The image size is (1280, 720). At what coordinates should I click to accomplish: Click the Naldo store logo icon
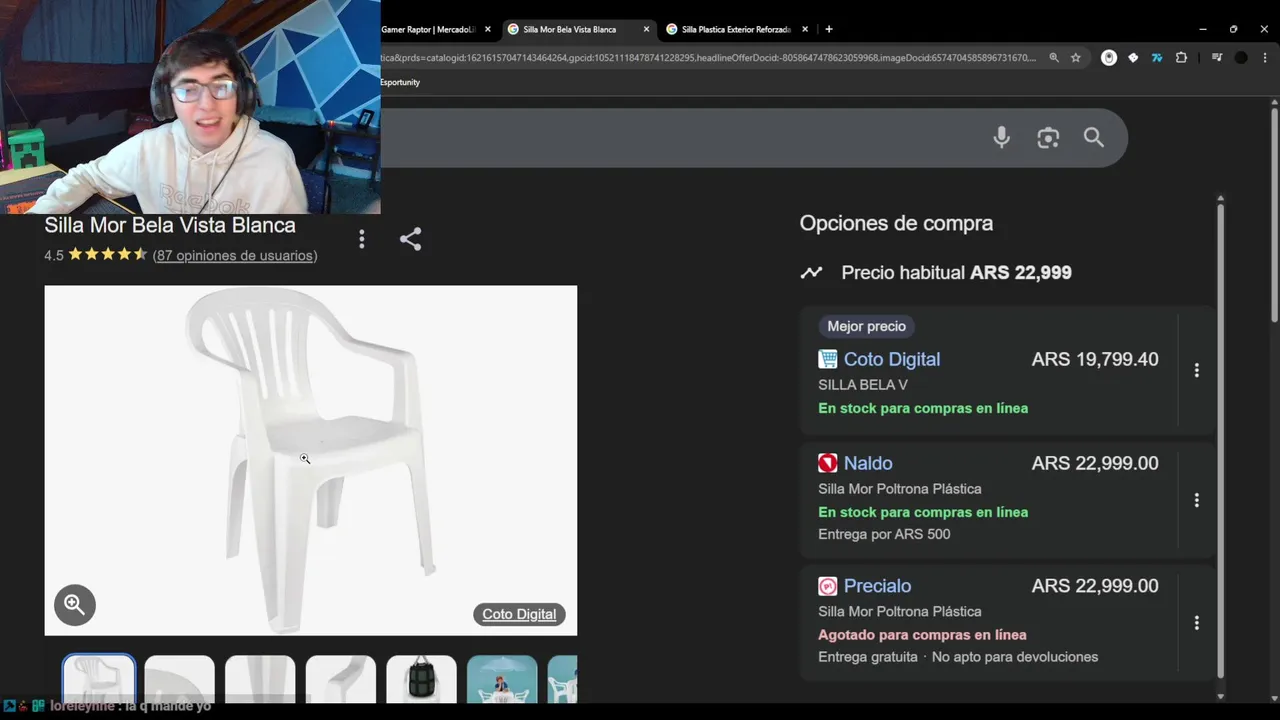pos(827,463)
